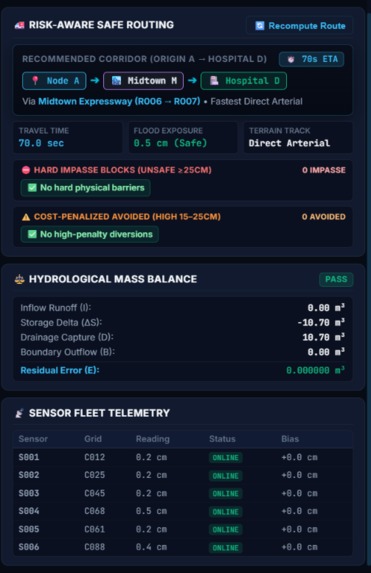Click the red no-entry icon for Hard Impasse Blocks
Image resolution: width=371 pixels, height=573 pixels.
pos(26,170)
